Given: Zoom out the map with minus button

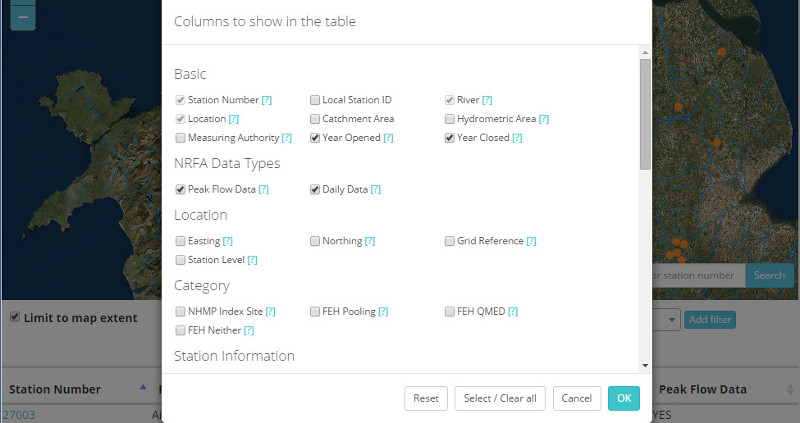Looking at the screenshot, I should pyautogui.click(x=23, y=17).
